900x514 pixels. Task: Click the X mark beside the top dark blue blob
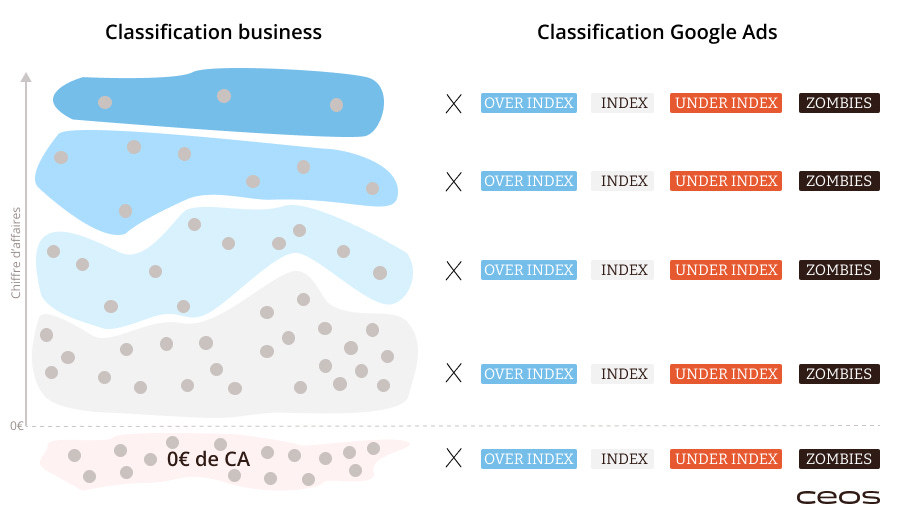click(453, 104)
